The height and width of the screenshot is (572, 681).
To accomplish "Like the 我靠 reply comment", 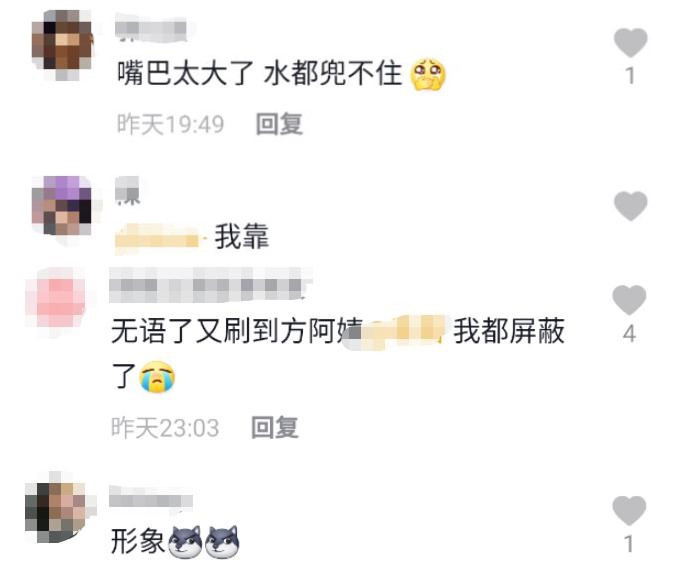I will (x=630, y=205).
